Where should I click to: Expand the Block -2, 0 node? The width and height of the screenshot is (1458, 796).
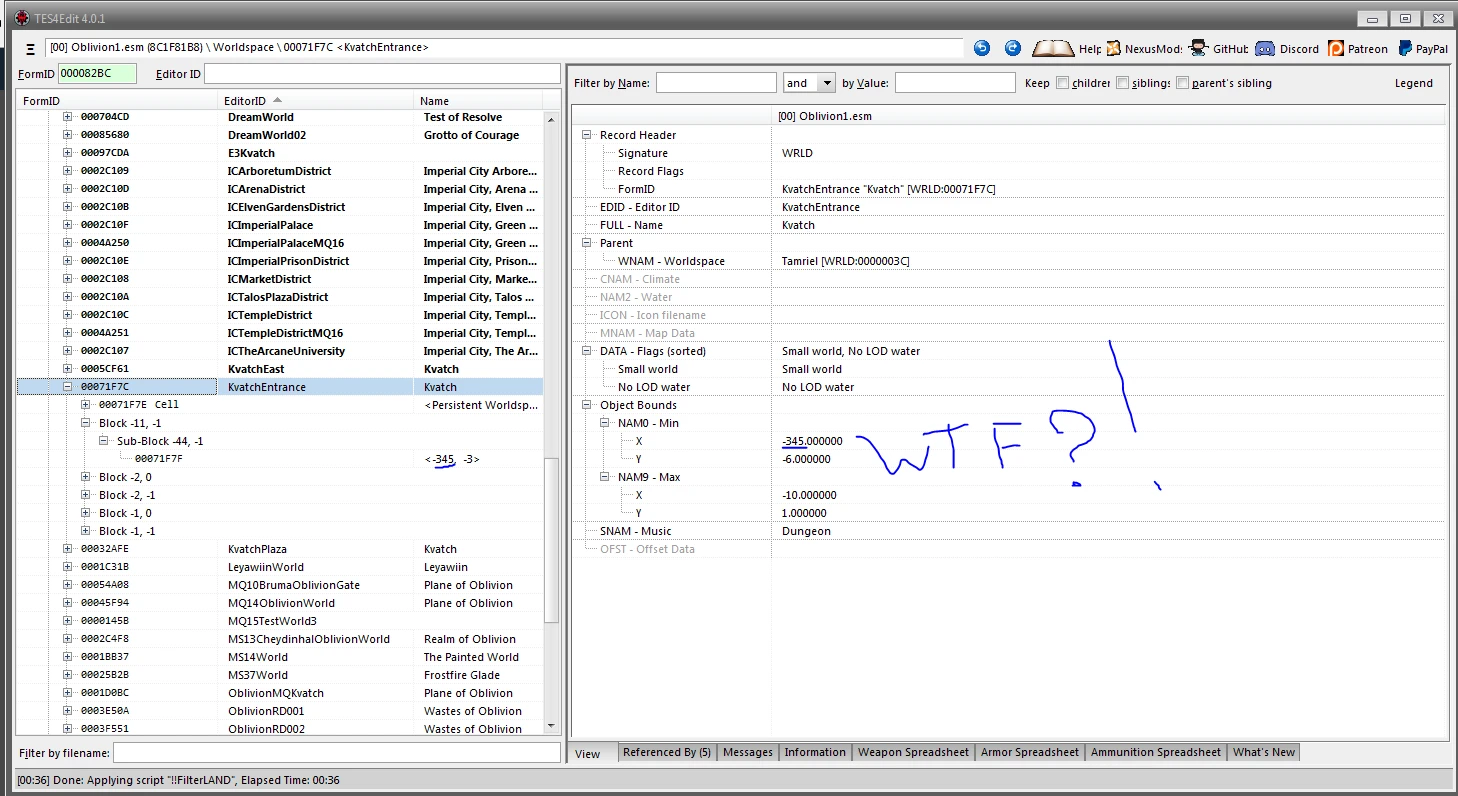86,477
